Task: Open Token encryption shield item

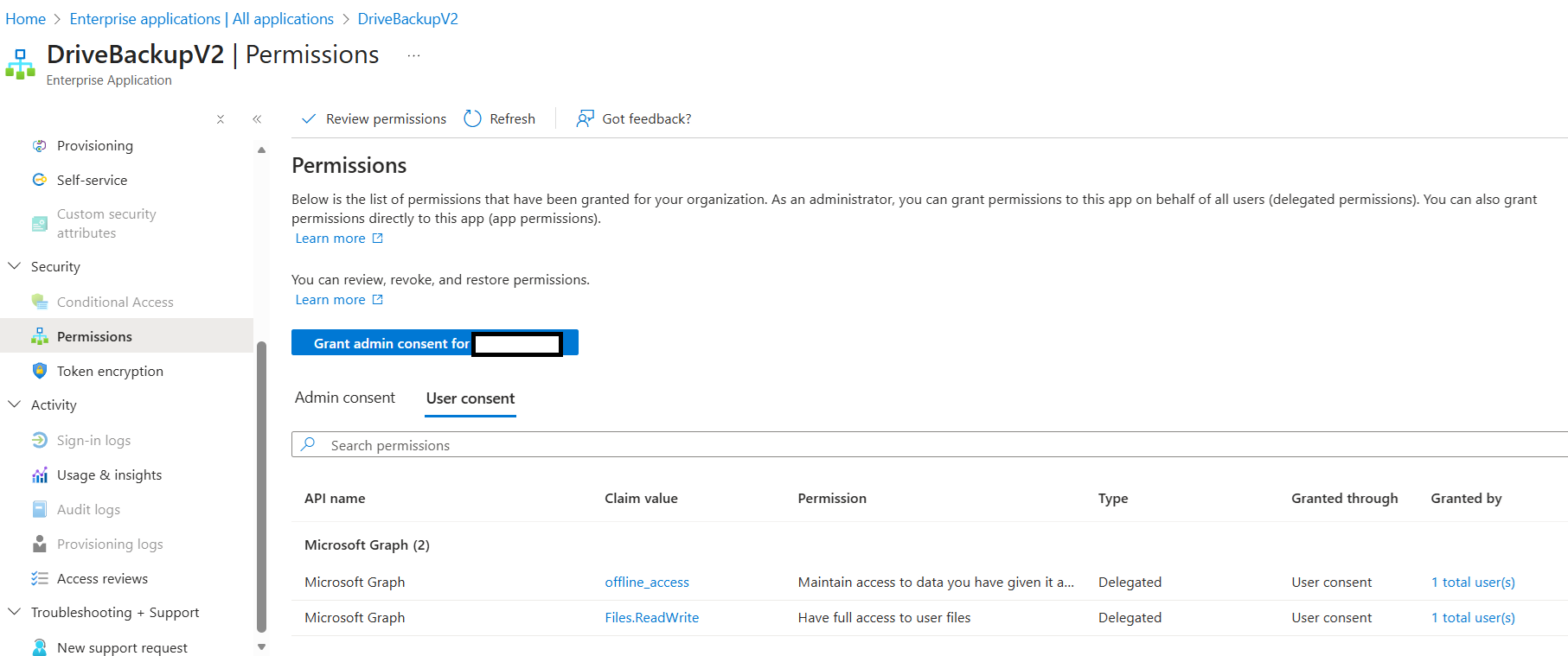Action: (109, 372)
